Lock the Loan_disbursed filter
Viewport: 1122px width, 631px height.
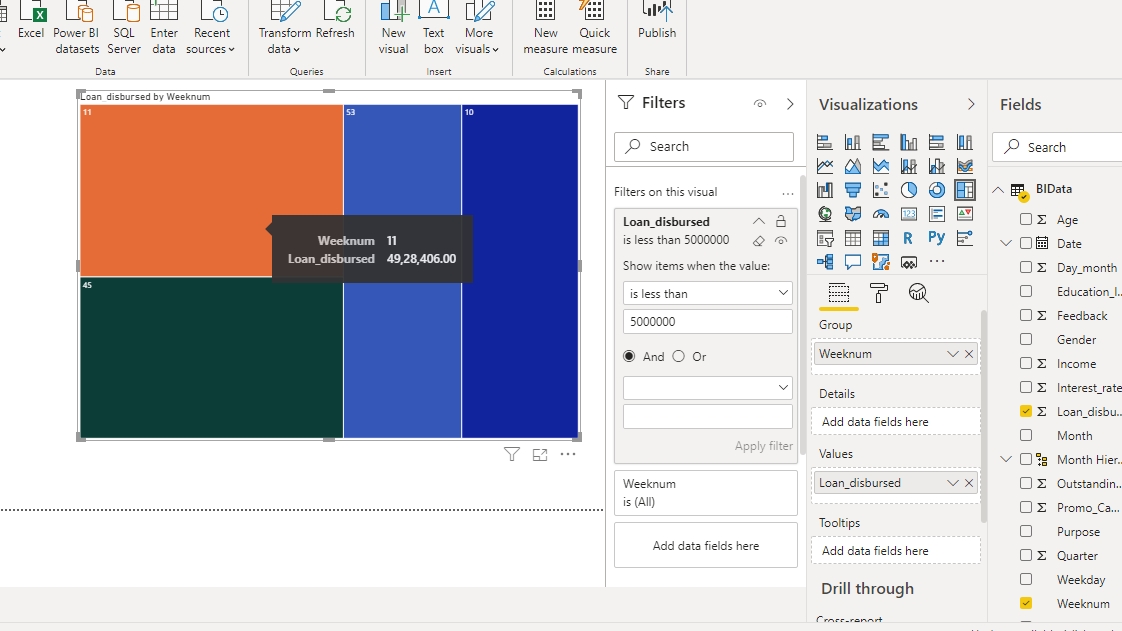tap(781, 222)
